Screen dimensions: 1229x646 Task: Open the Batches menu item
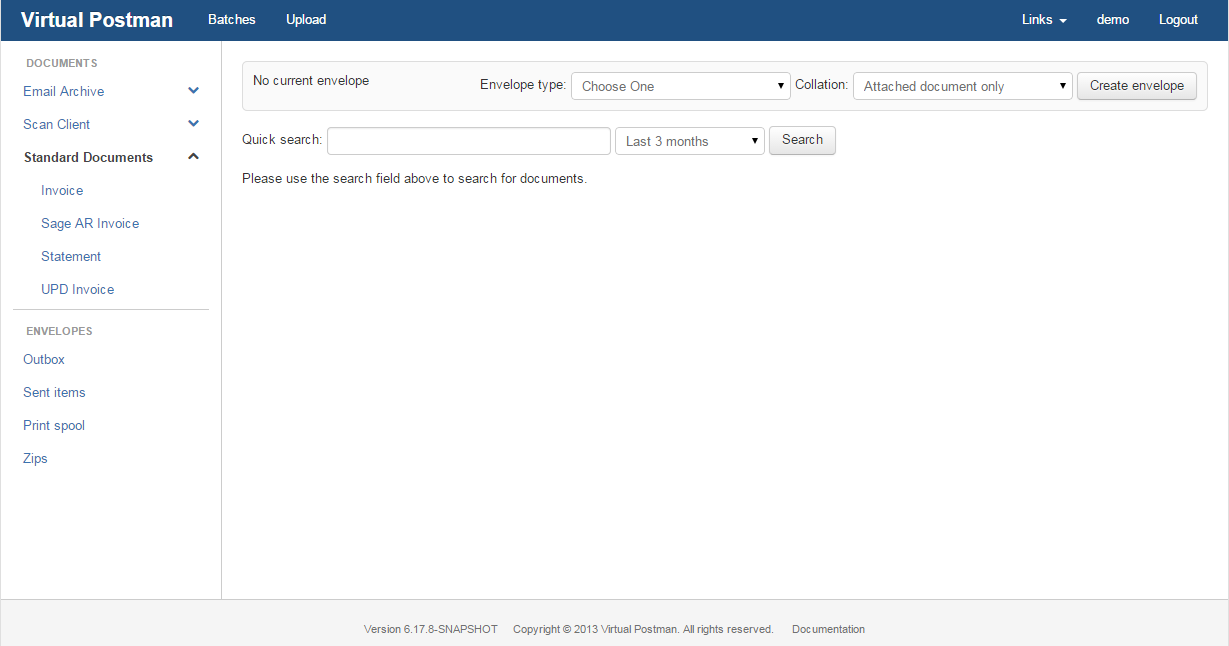231,20
